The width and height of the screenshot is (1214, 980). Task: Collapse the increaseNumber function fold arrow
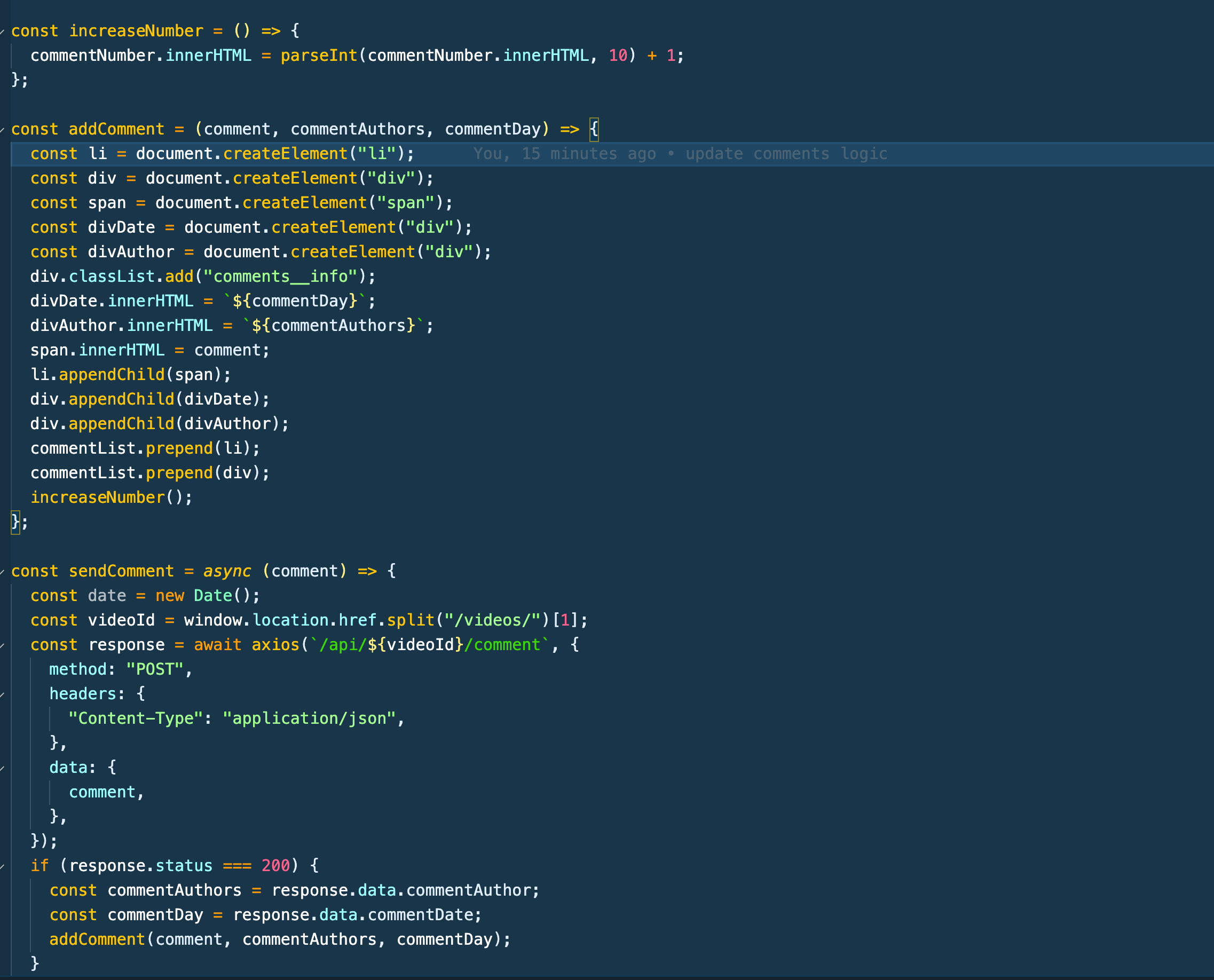click(3, 31)
